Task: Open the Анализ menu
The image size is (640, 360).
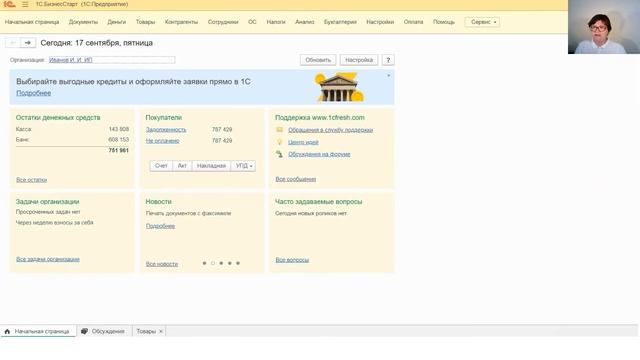Action: point(304,22)
